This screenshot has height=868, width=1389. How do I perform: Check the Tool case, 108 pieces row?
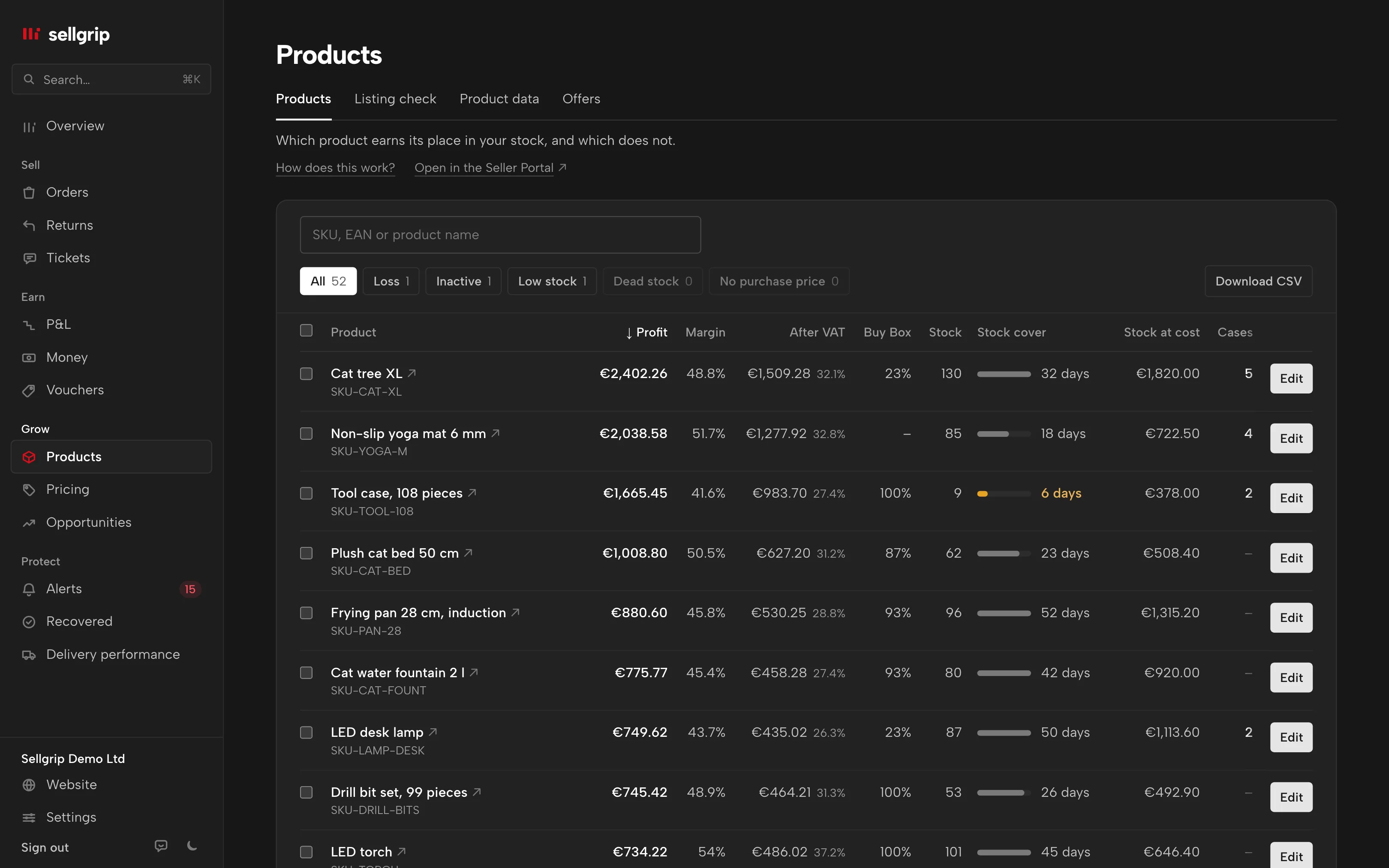pyautogui.click(x=307, y=493)
